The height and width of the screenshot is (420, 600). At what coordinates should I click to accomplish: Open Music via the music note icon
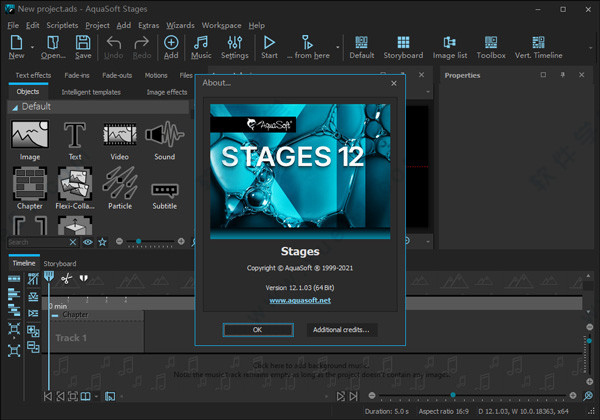201,42
